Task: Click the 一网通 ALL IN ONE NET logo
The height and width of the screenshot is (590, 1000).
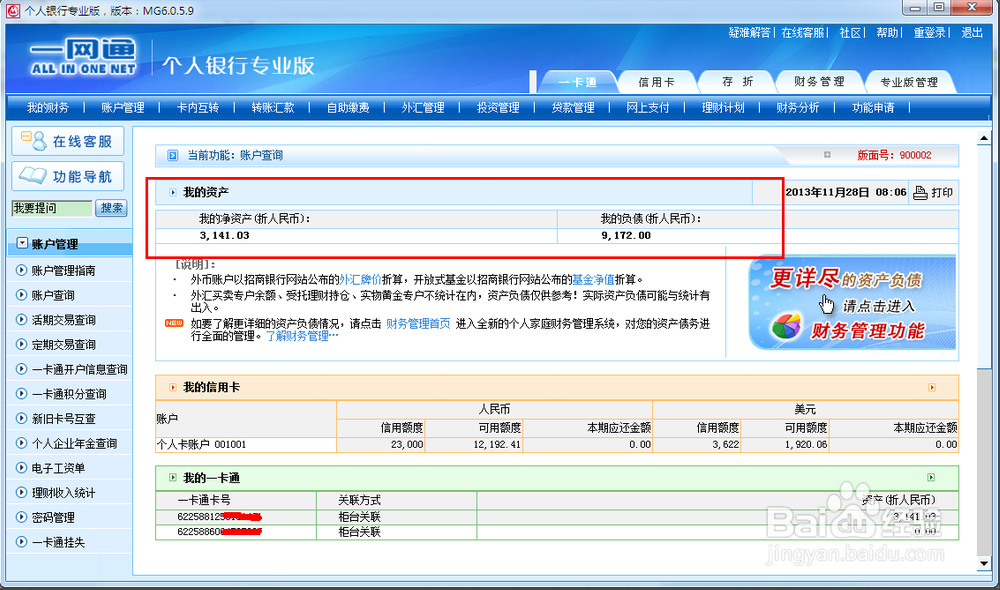Action: pyautogui.click(x=83, y=57)
